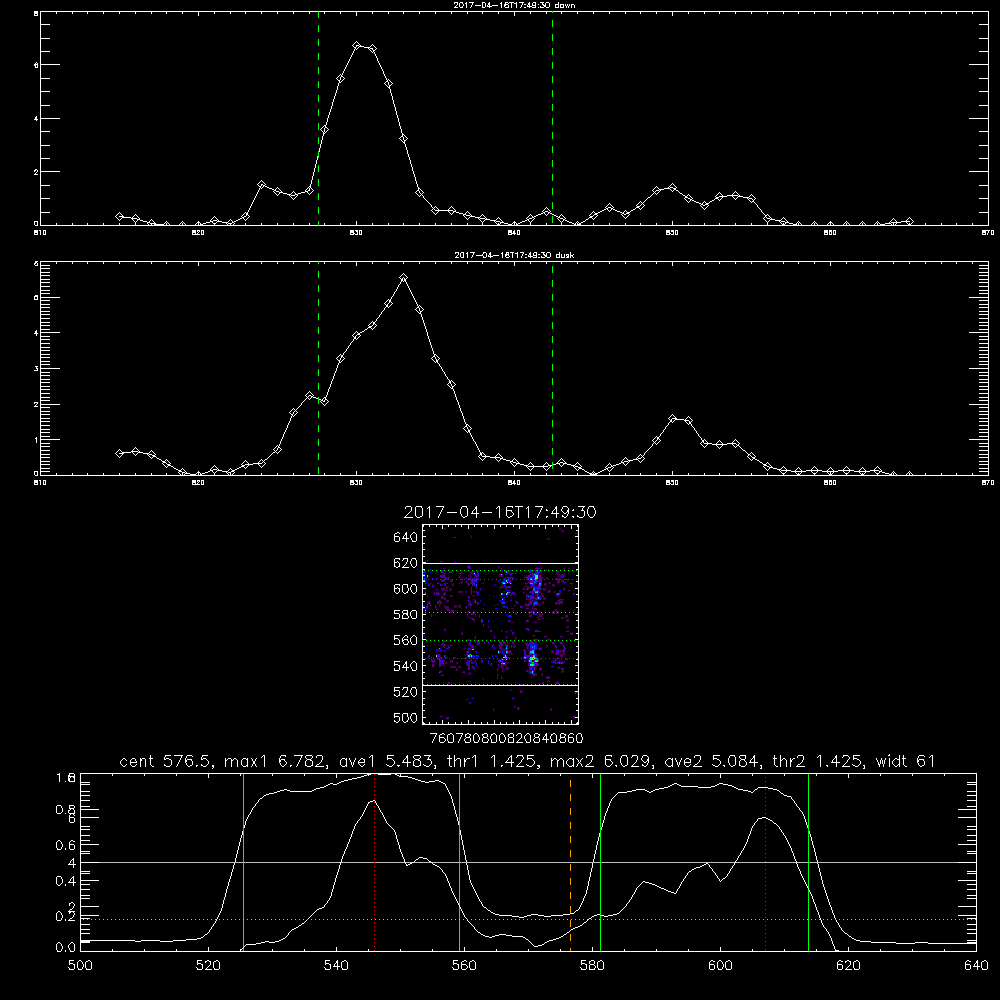
Task: Click the large 2017-04-16T17:49:30 heading above the image
Action: (x=500, y=512)
